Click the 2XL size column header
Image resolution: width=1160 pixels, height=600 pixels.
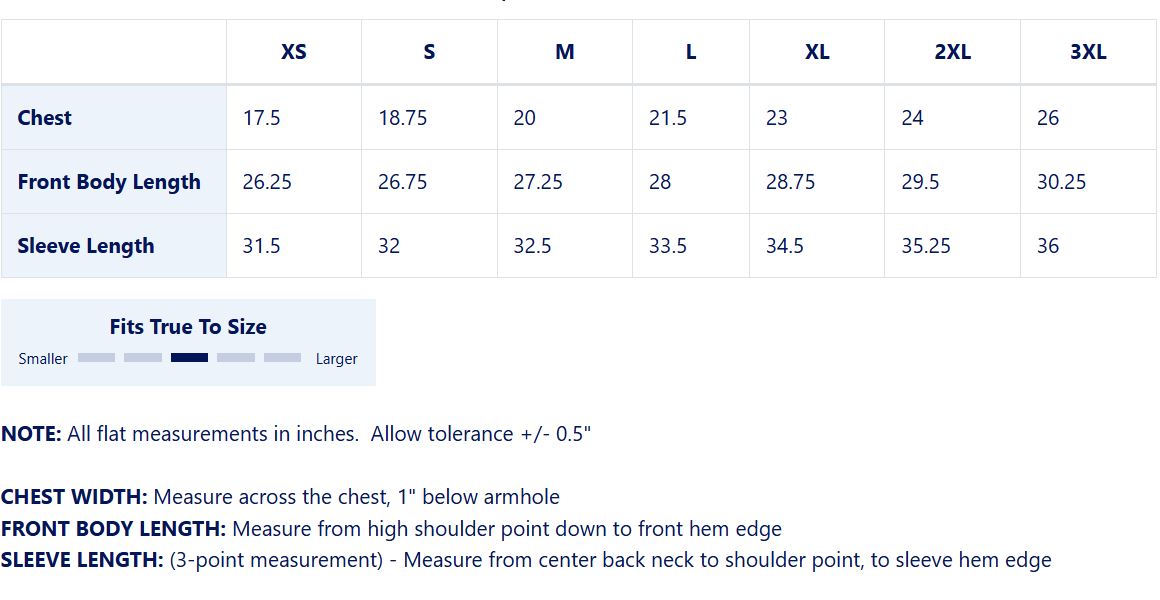(952, 52)
